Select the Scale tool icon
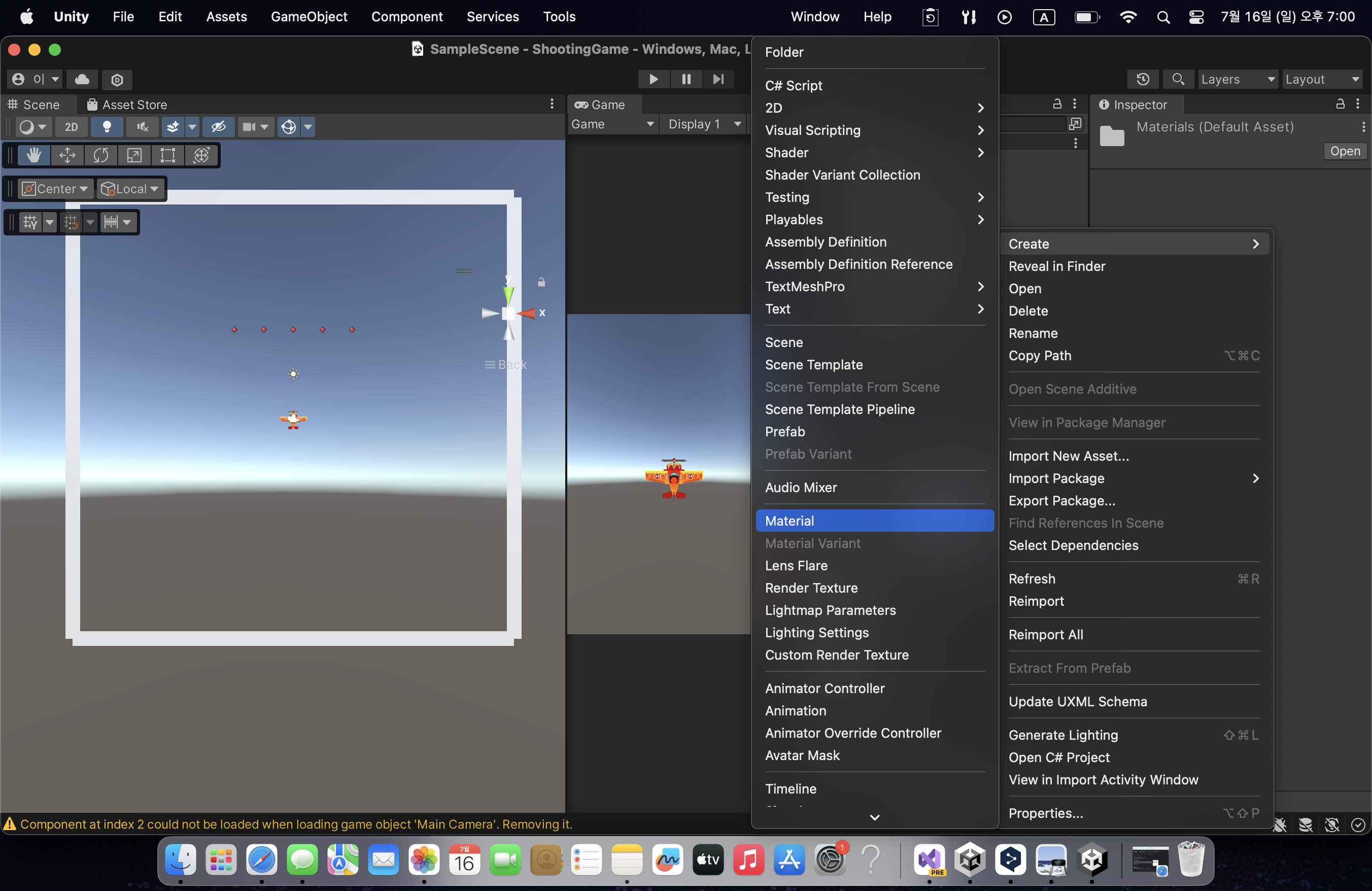Screen dimensions: 1372x891 point(134,156)
